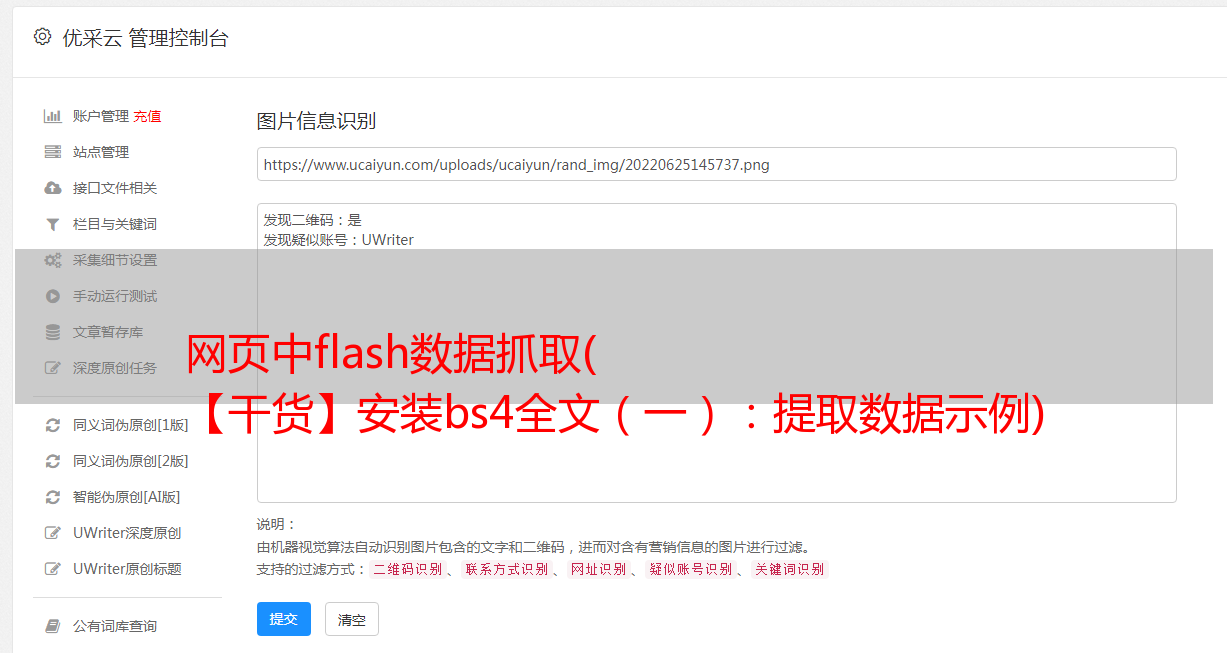Viewport: 1227px width, 653px height.
Task: Click the refresh icon for 同义词伪原创[1版]
Action: coord(53,425)
